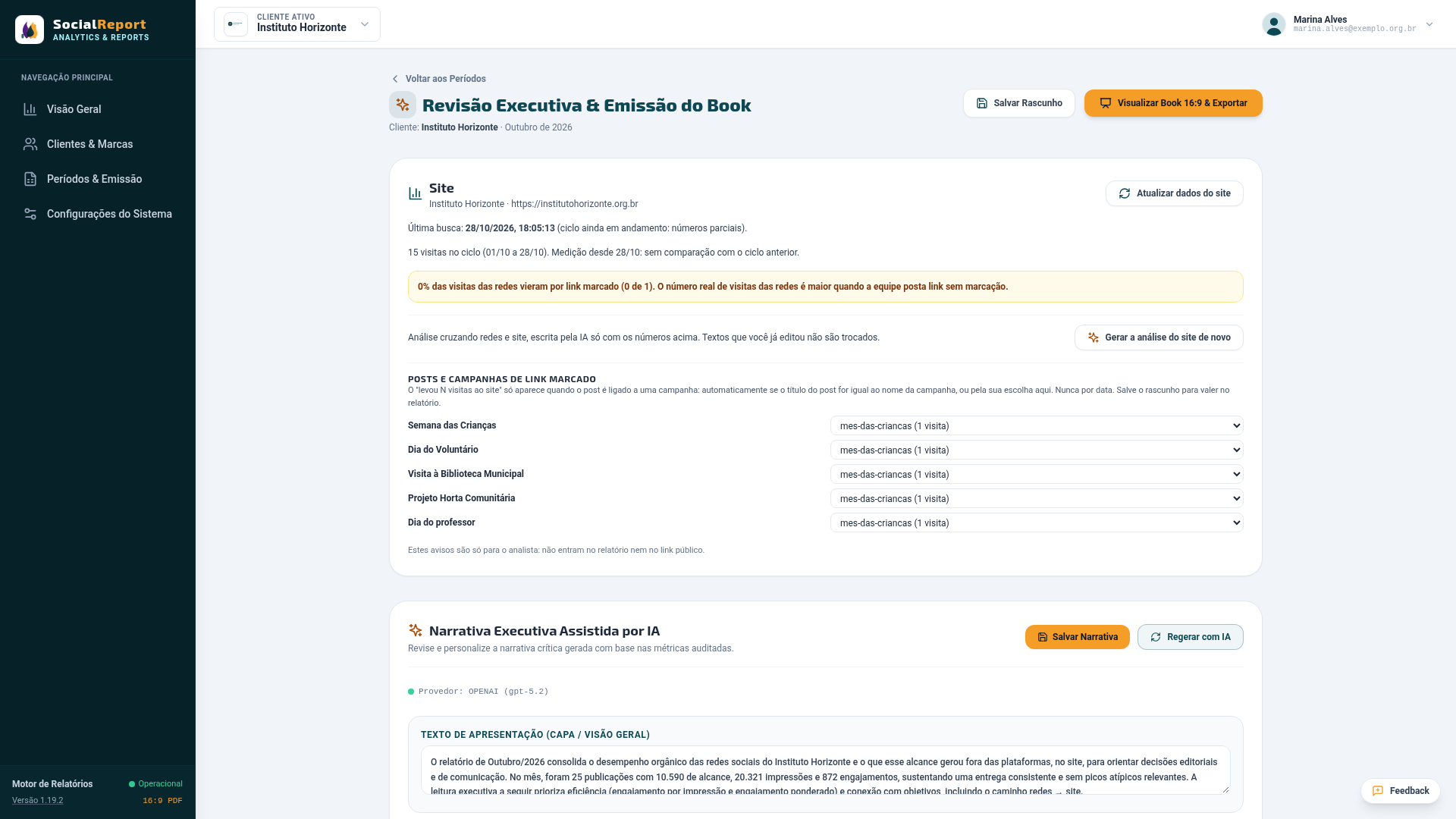Click the yellow warning about link marcado

click(825, 287)
